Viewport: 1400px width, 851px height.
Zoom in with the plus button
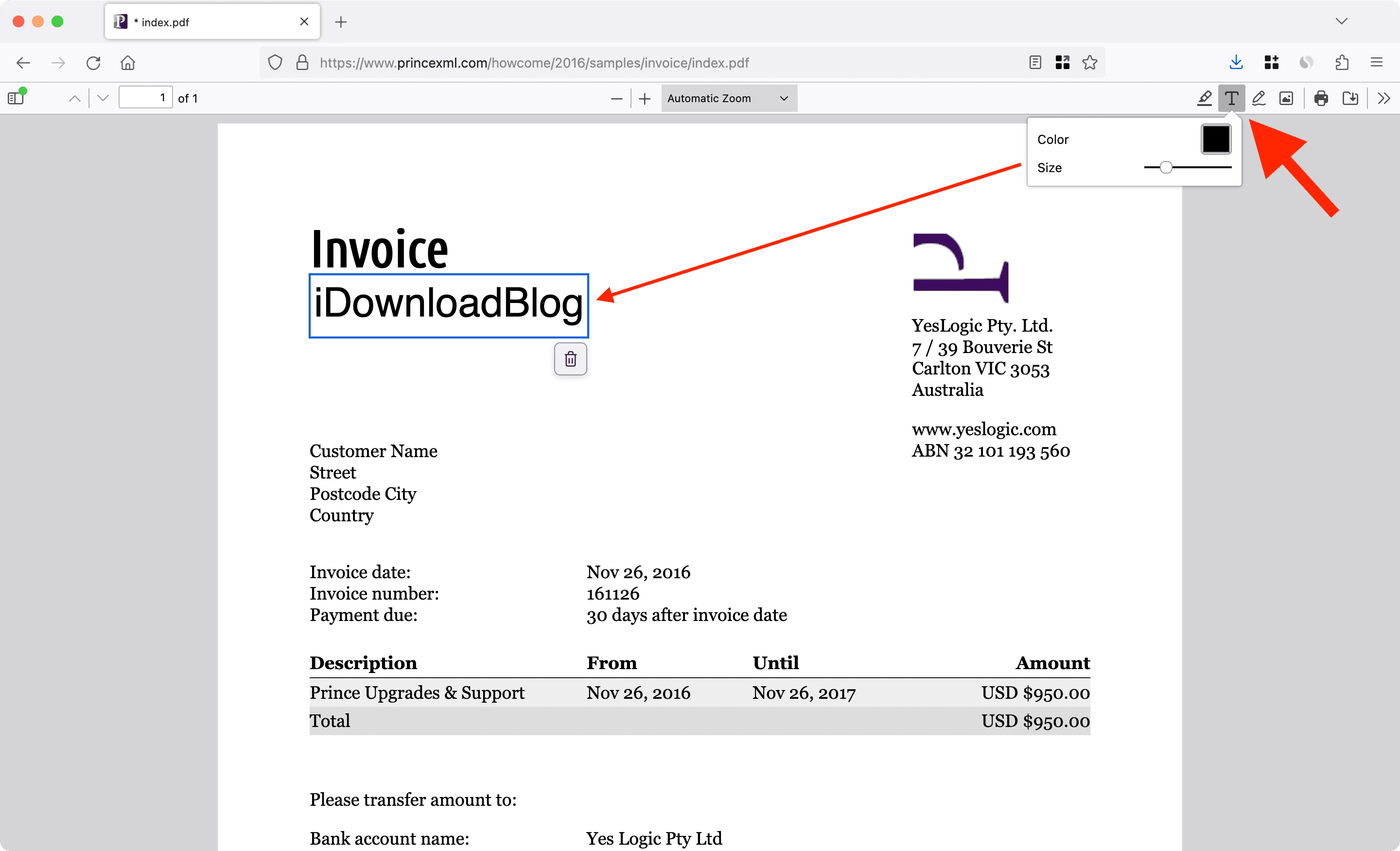[x=644, y=98]
